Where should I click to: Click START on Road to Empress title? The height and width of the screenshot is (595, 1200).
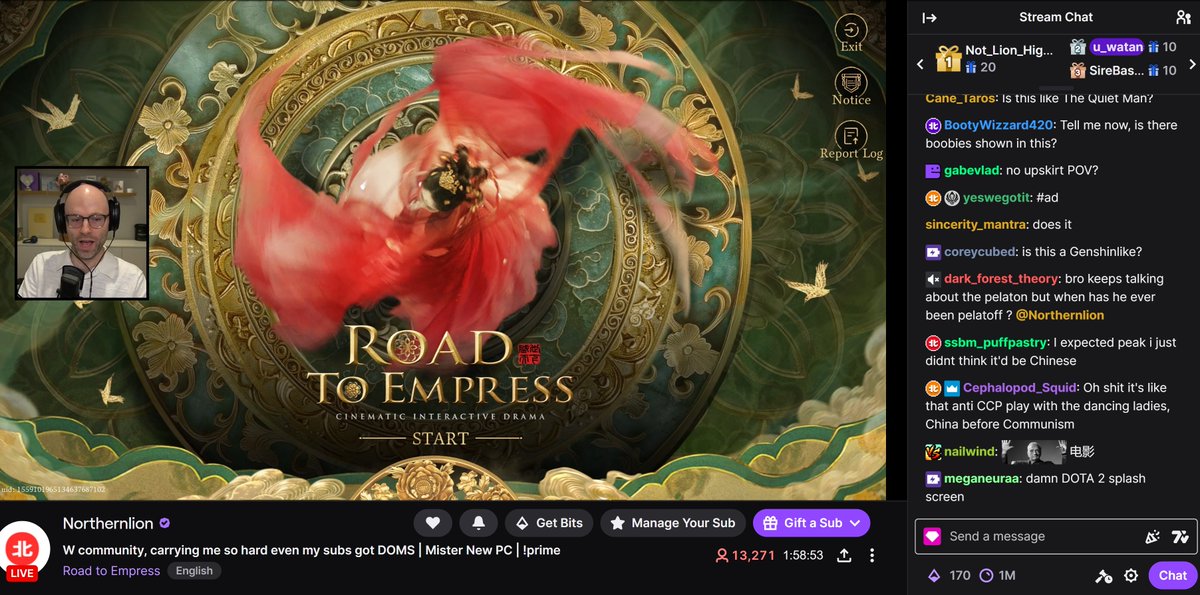point(440,438)
